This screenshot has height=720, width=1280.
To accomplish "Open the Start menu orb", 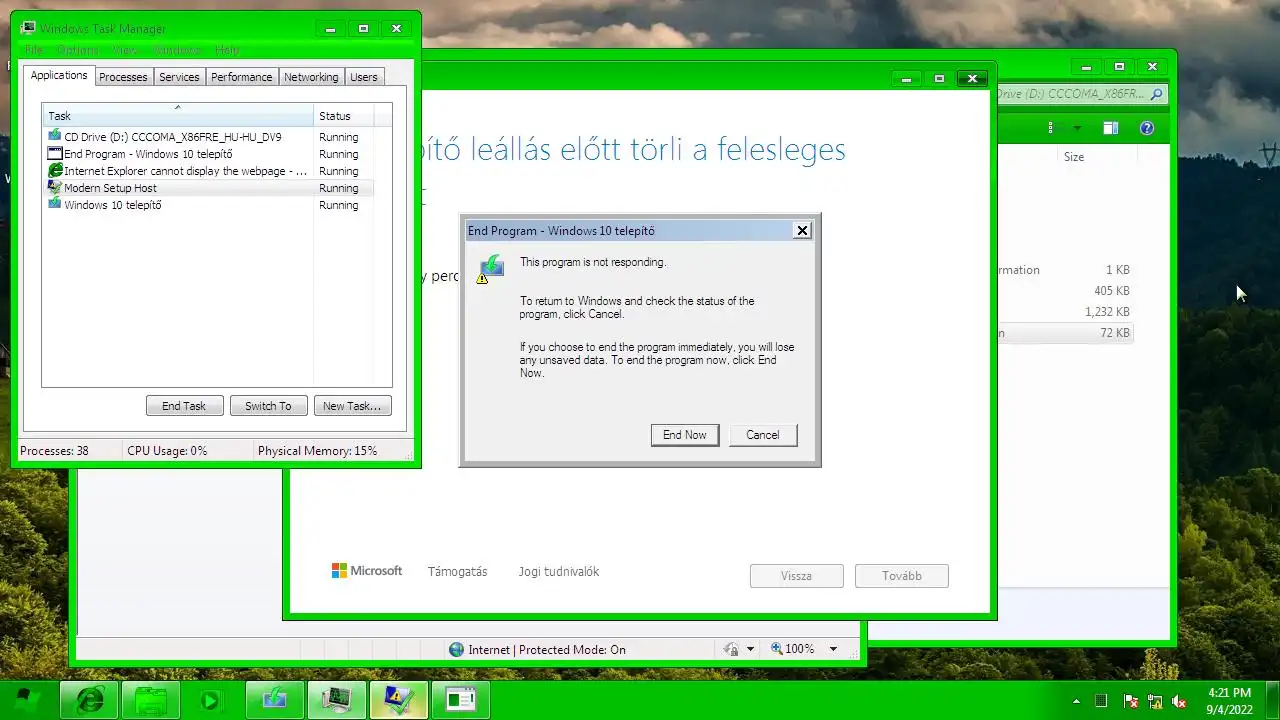I will click(27, 699).
